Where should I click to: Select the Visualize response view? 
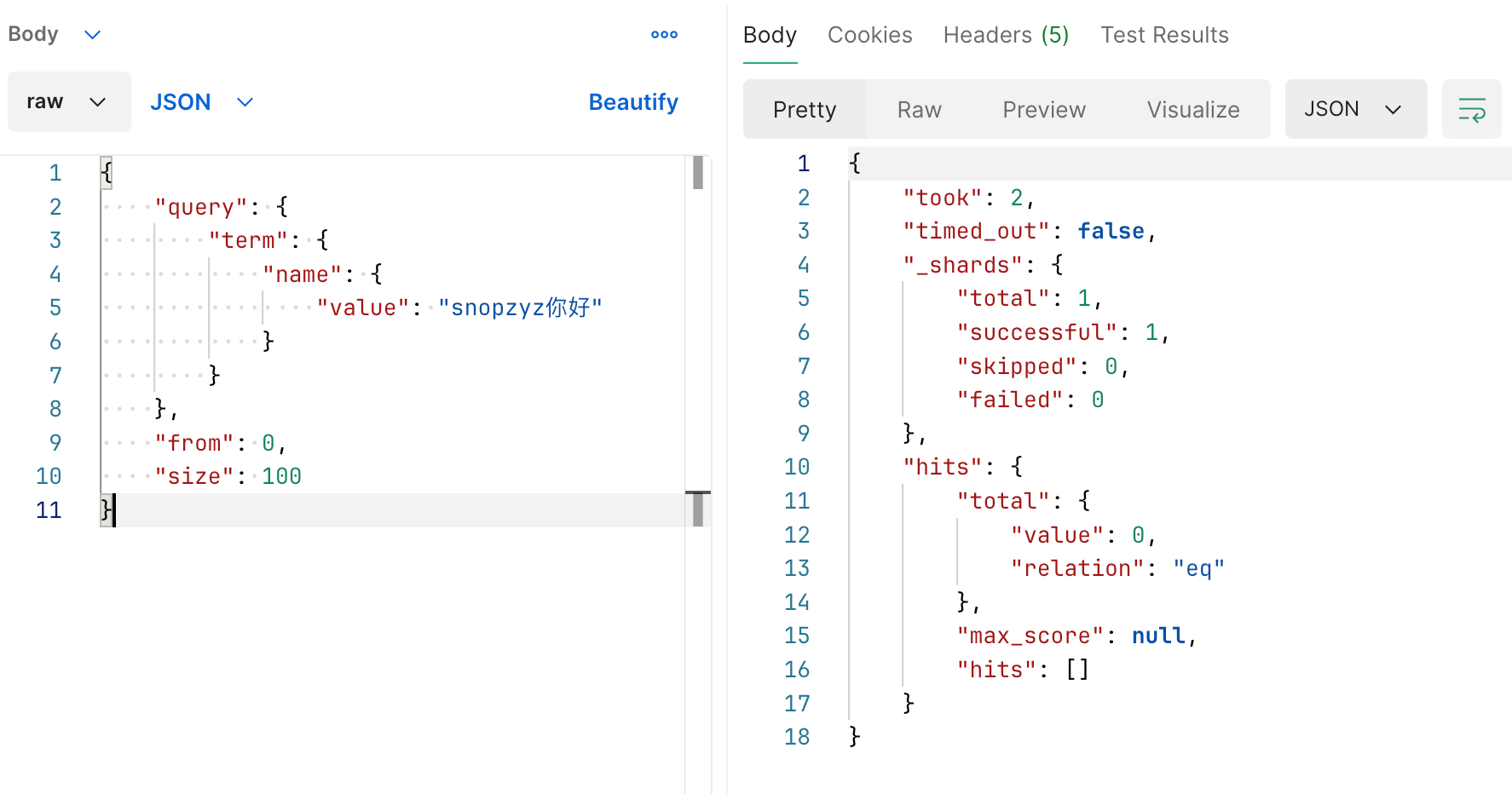tap(1193, 110)
